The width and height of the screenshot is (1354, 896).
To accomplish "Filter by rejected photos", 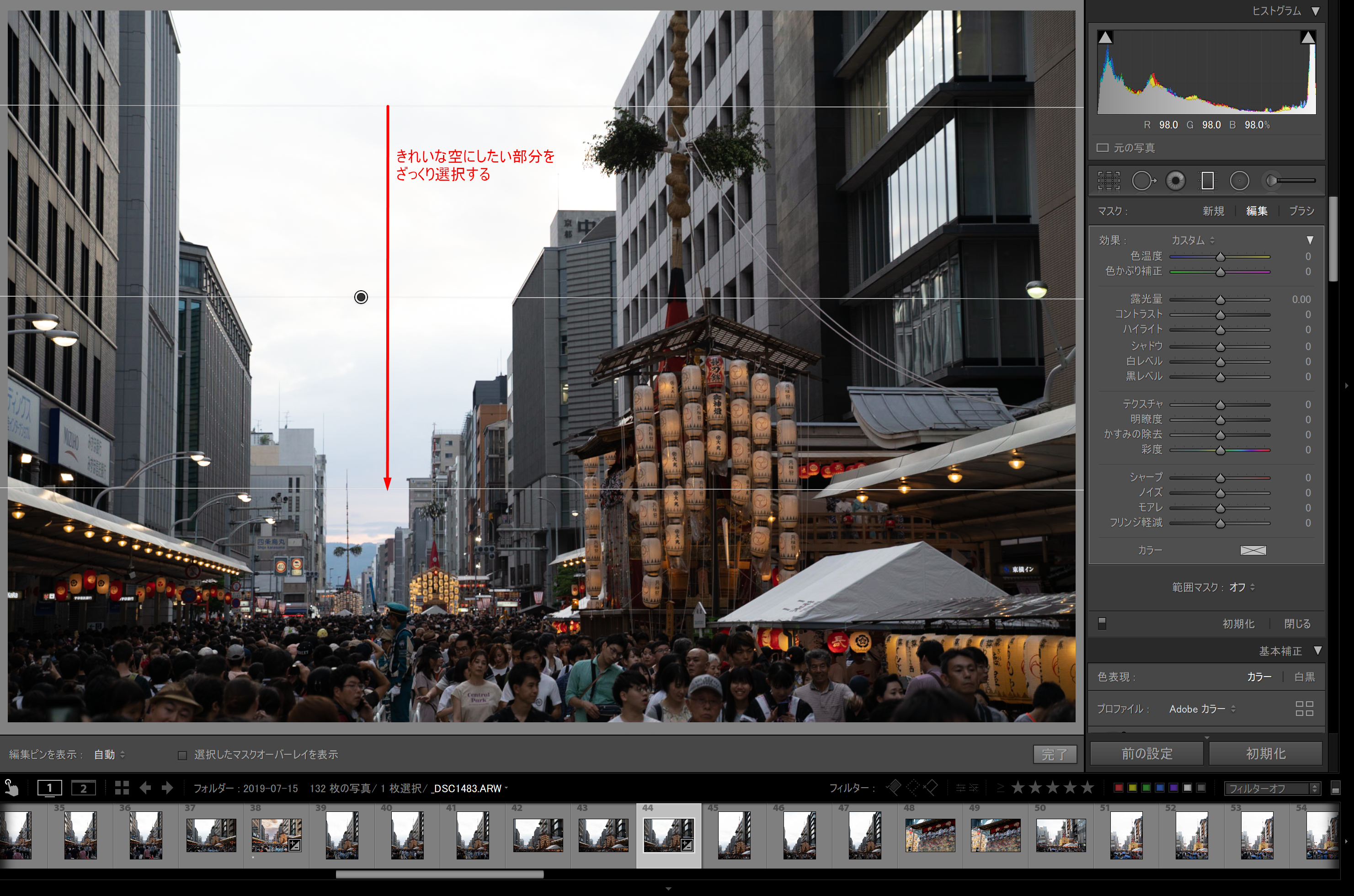I will coord(931,788).
